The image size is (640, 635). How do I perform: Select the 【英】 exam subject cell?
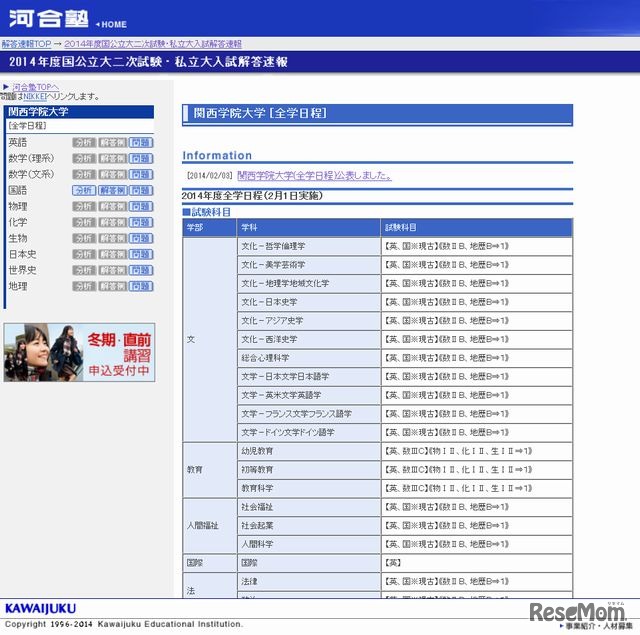(477, 563)
